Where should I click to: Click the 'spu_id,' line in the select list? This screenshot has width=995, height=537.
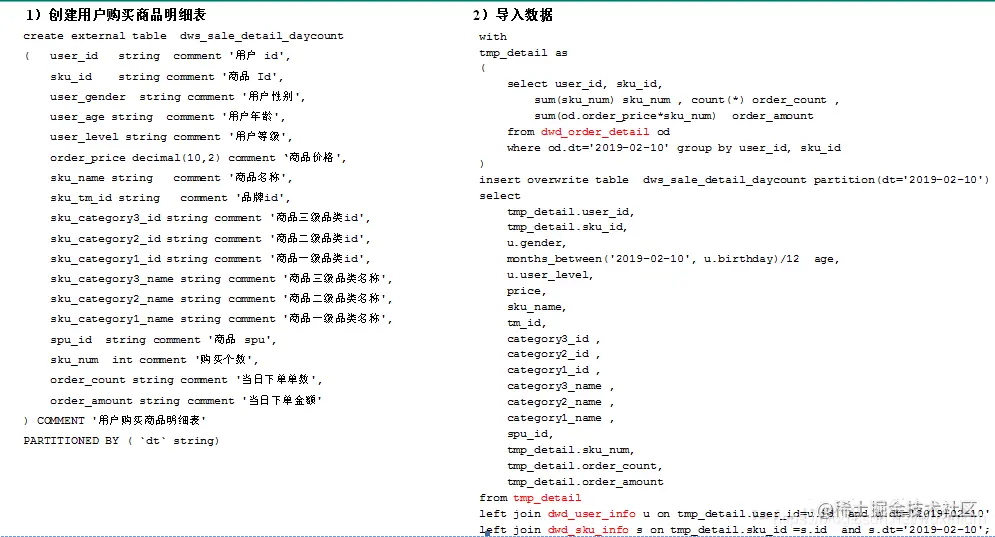[x=530, y=434]
